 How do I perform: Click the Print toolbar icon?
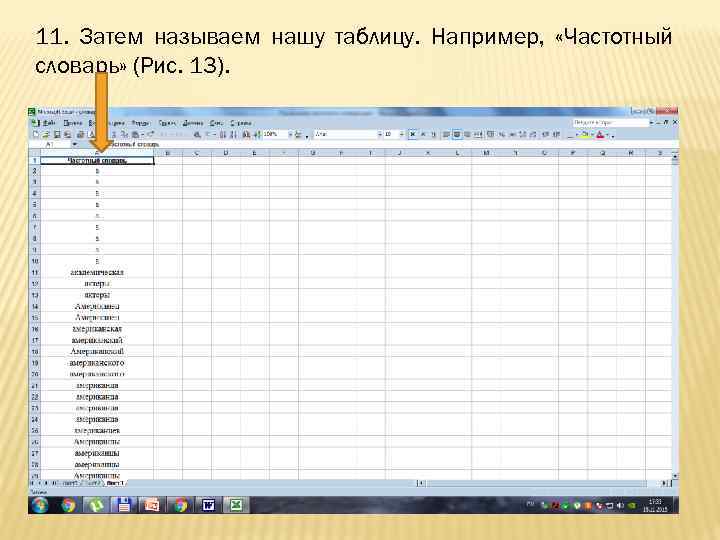(x=80, y=134)
